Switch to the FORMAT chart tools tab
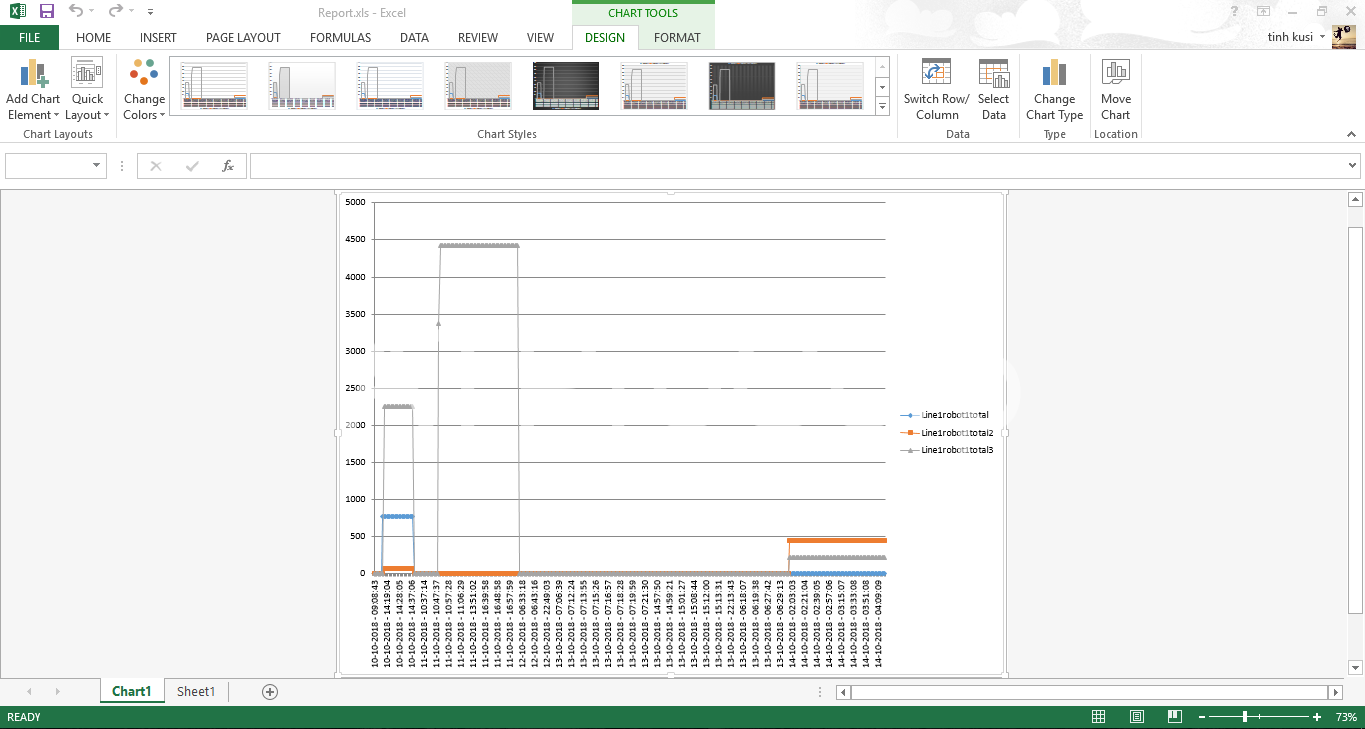1365x729 pixels. pos(677,38)
